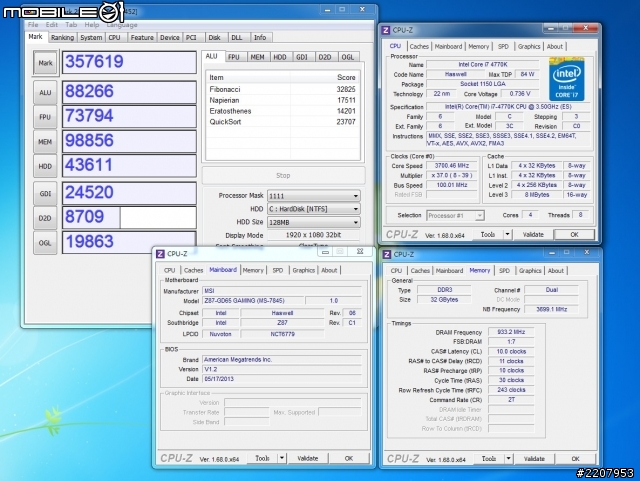
Task: Expand Tools dropdown arrow in Memory window
Action: [508, 459]
